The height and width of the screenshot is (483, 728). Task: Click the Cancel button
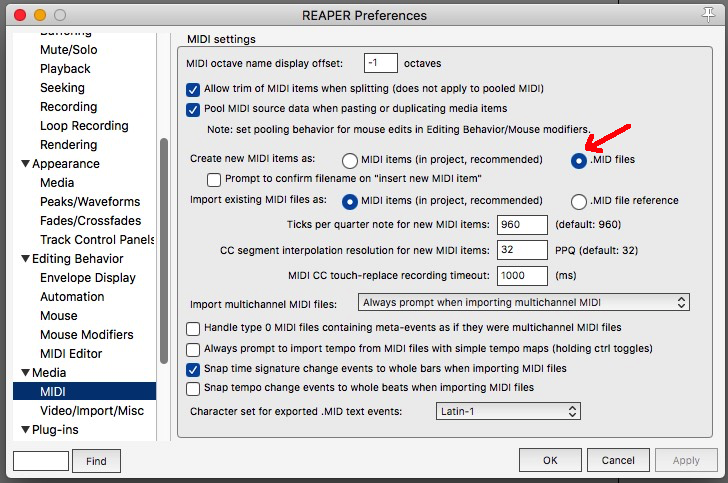[618, 460]
